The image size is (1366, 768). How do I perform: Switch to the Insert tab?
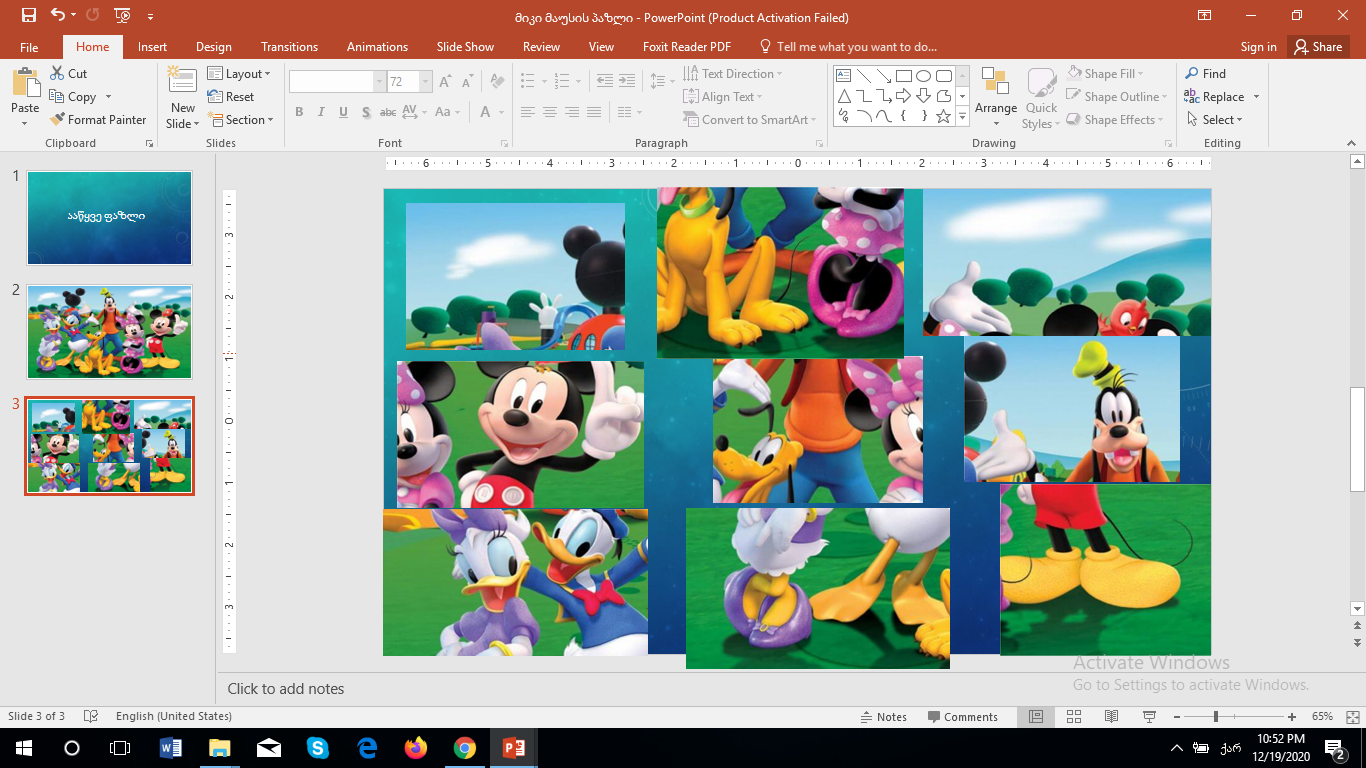153,47
